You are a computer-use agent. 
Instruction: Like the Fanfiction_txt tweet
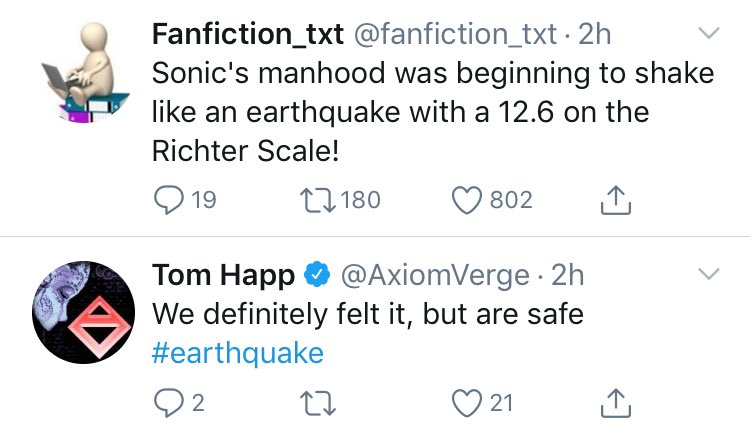point(466,200)
